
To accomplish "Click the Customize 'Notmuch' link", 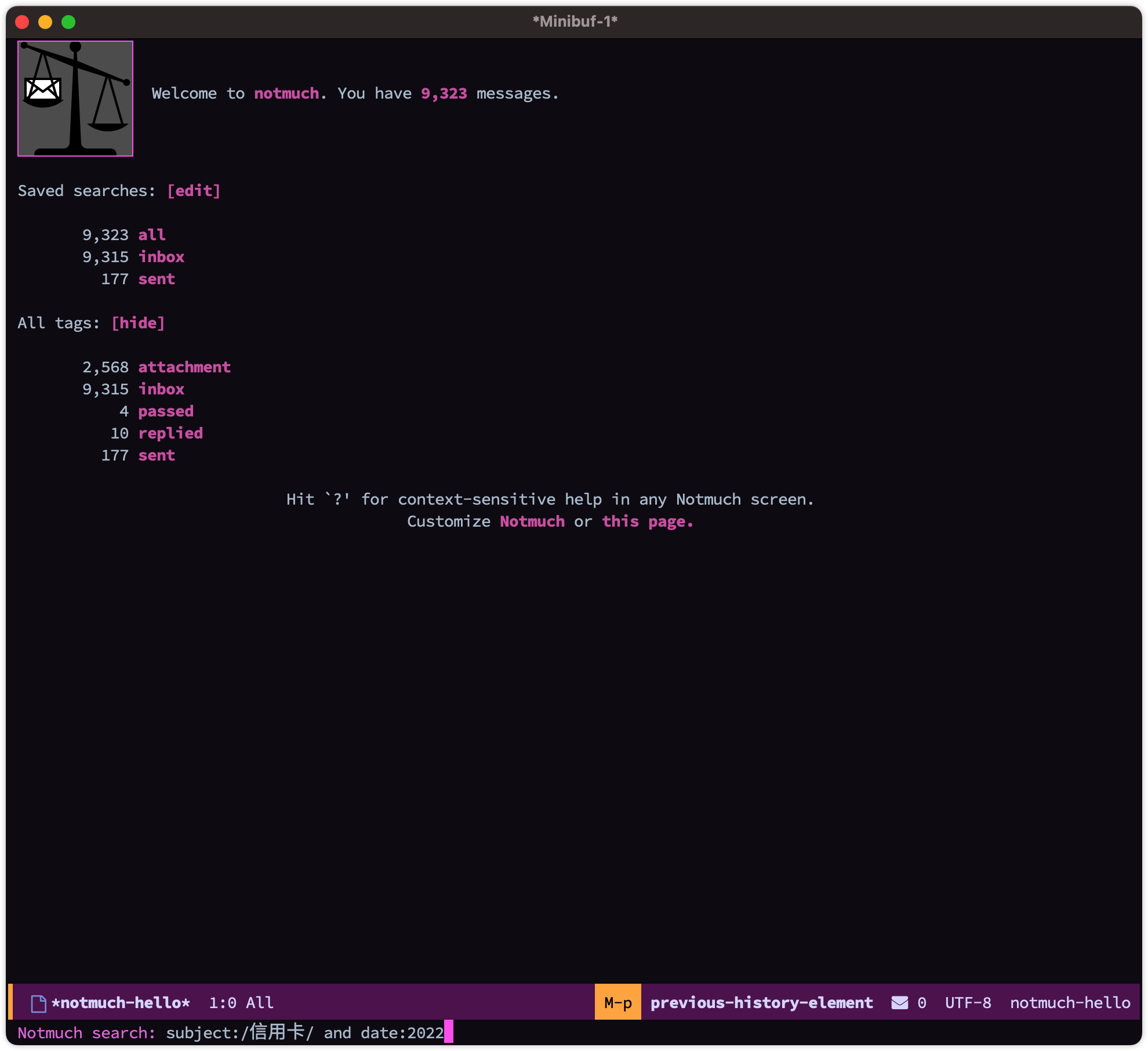I will [x=532, y=521].
